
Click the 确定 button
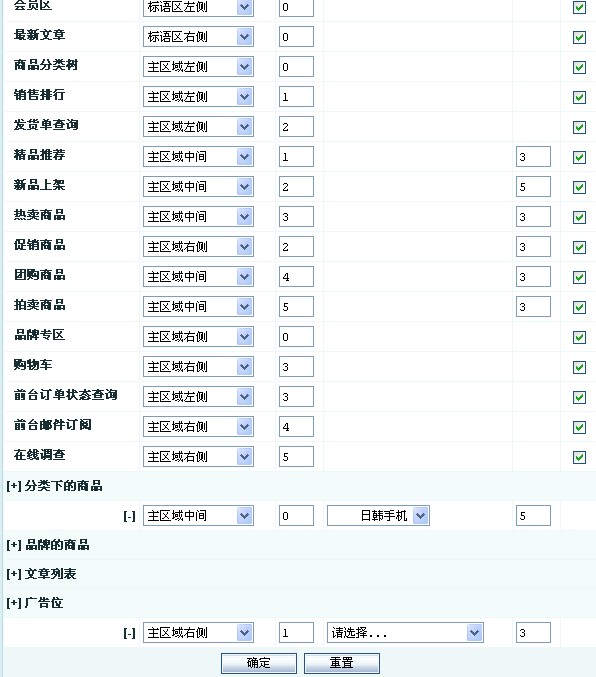tap(259, 663)
